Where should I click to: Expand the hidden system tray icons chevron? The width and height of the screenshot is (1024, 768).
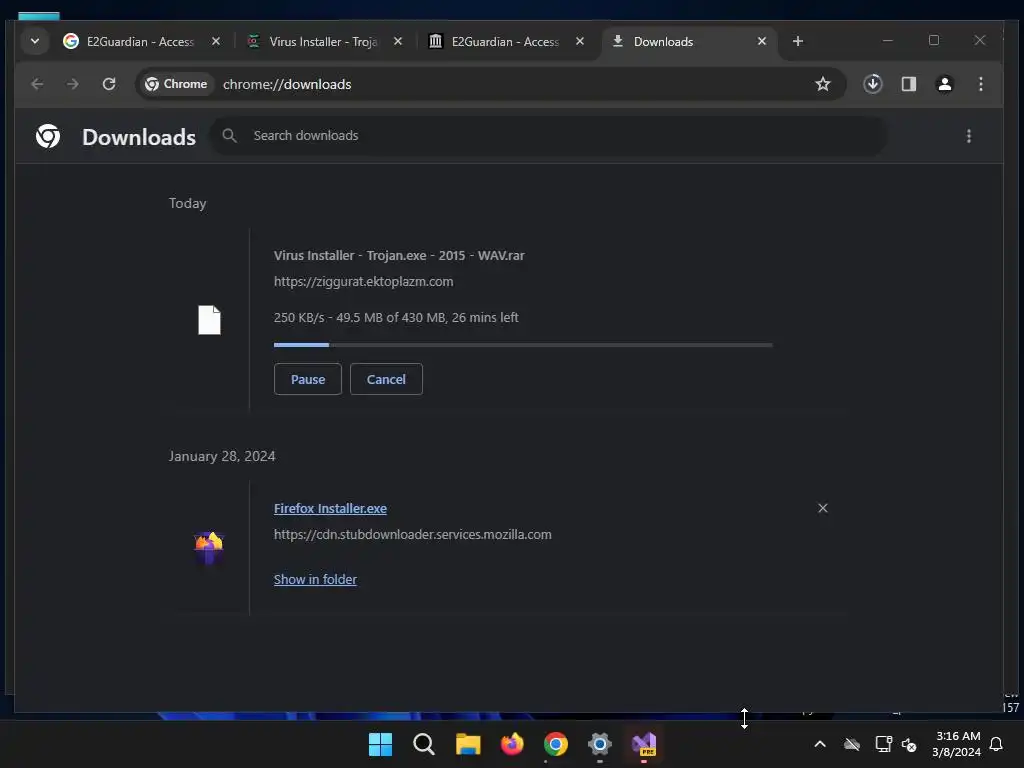820,744
